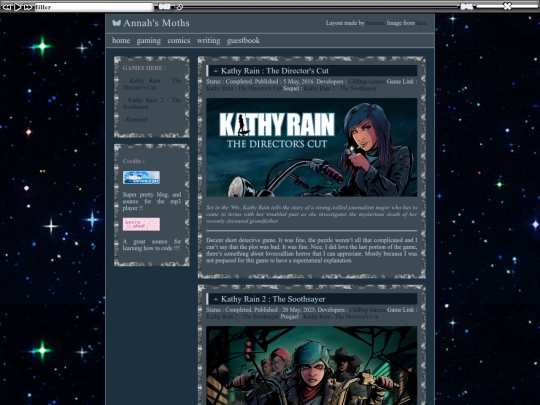Click the Kathy Rain 2 Soothsayer artwork image
This screenshot has width=540, height=405.
point(311,365)
